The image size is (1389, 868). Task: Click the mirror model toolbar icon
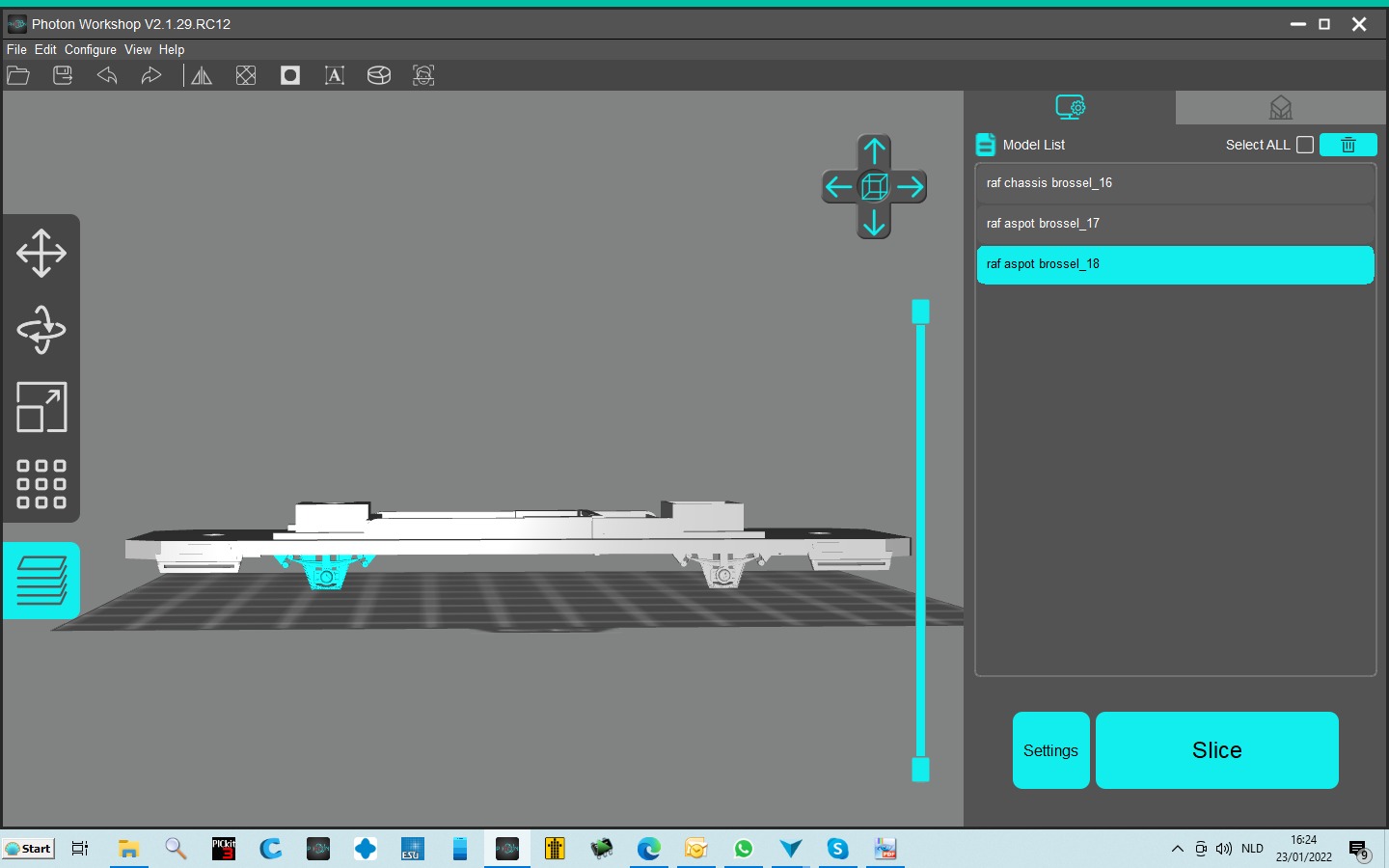coord(202,75)
